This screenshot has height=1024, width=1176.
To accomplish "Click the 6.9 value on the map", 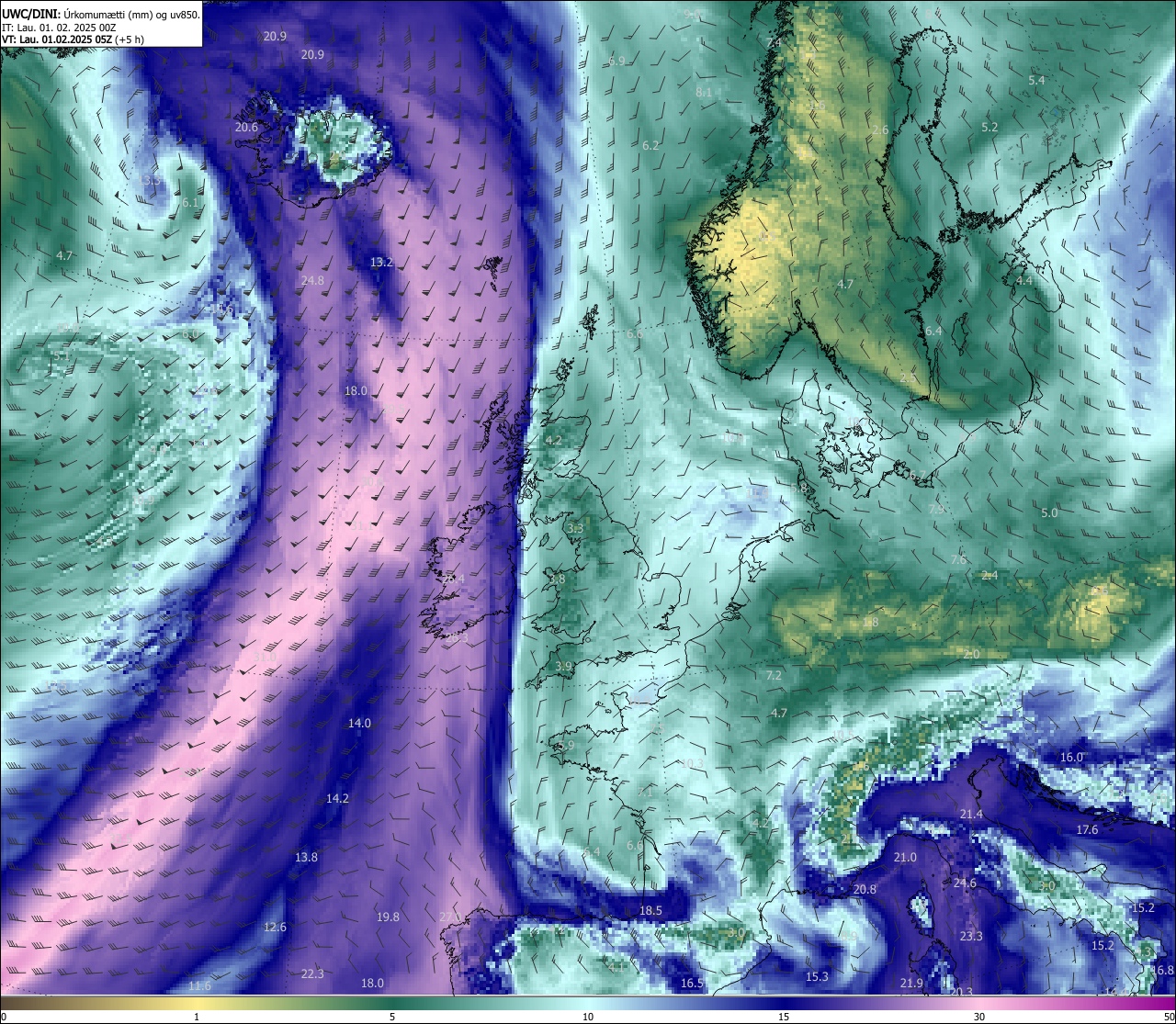I will click(x=616, y=61).
